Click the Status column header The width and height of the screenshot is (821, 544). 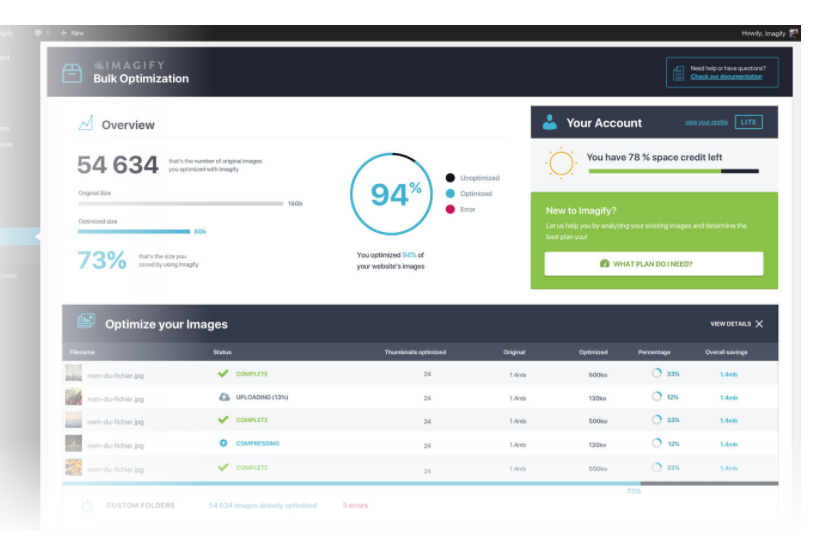coord(222,352)
